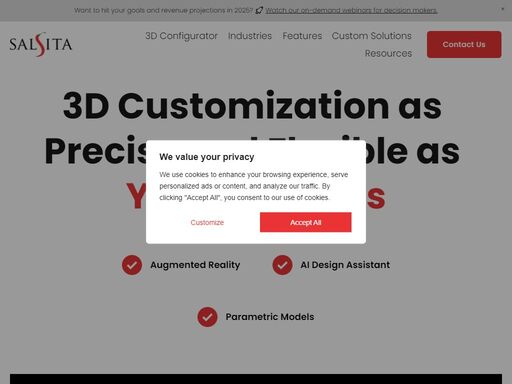Select the 'Augmented Reality' text
This screenshot has width=512, height=384.
(x=195, y=265)
